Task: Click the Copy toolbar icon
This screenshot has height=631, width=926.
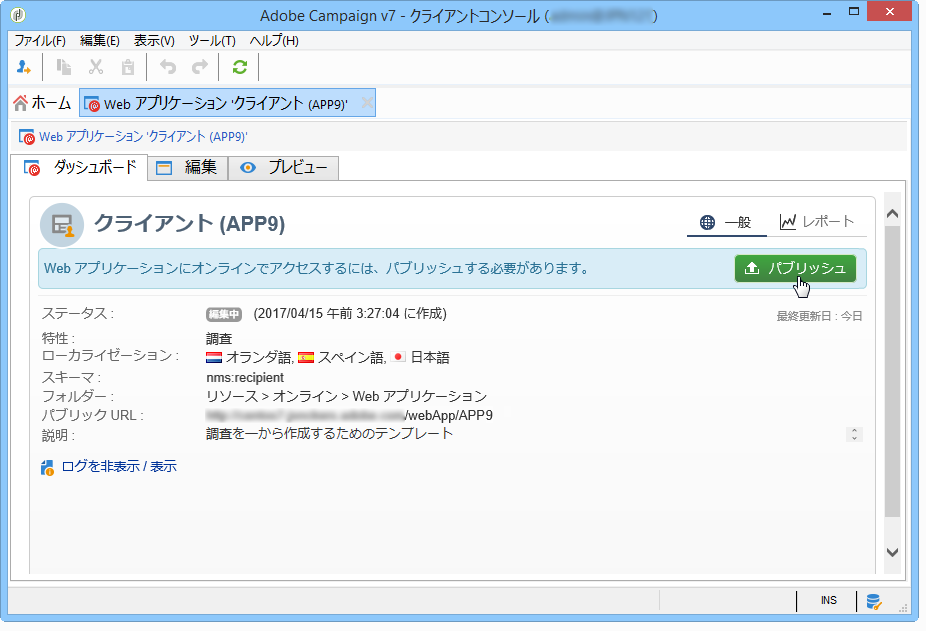Action: tap(64, 67)
